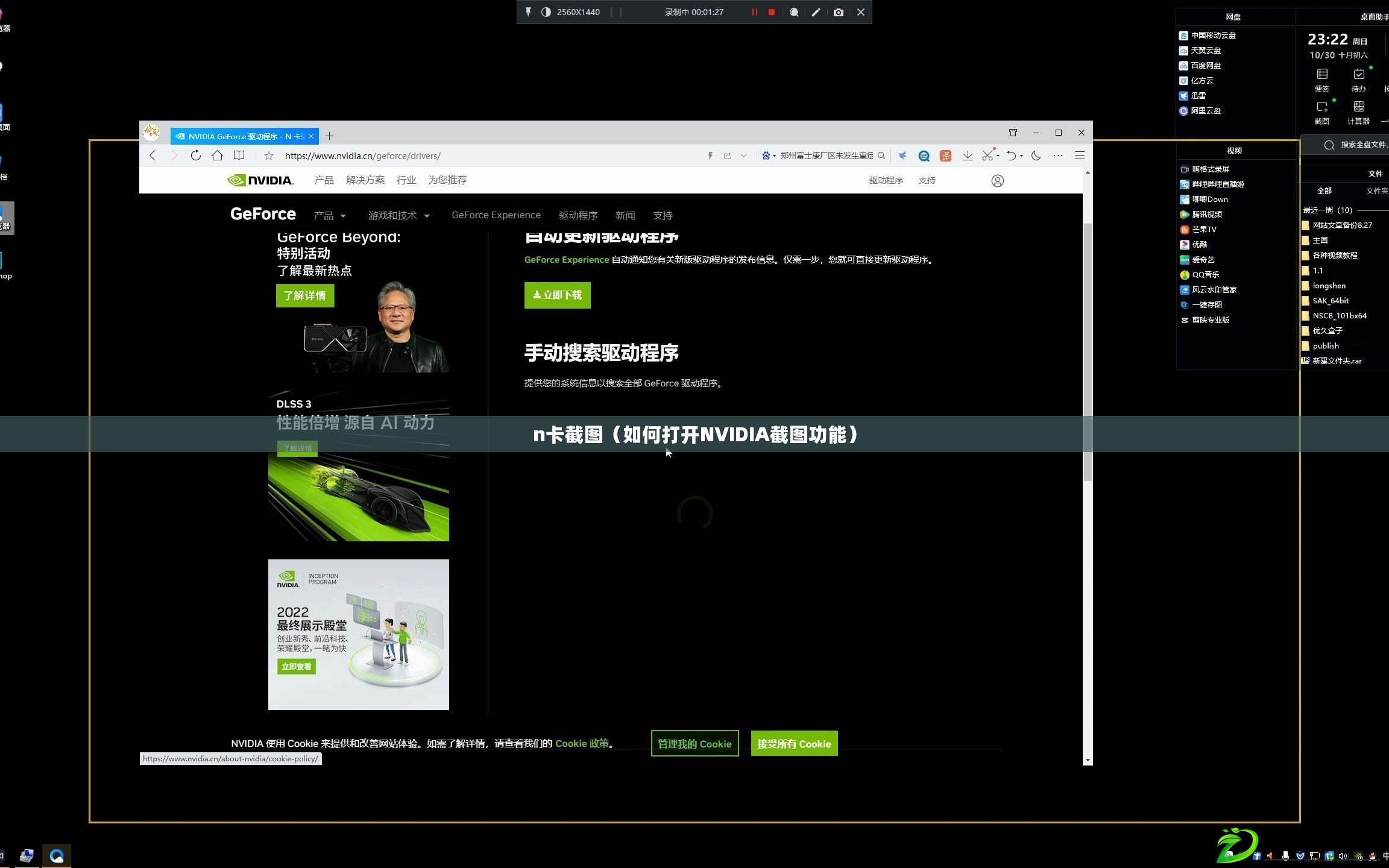Close the NVIDIA GeForce driver tab
Viewport: 1389px width, 868px height.
[x=311, y=136]
